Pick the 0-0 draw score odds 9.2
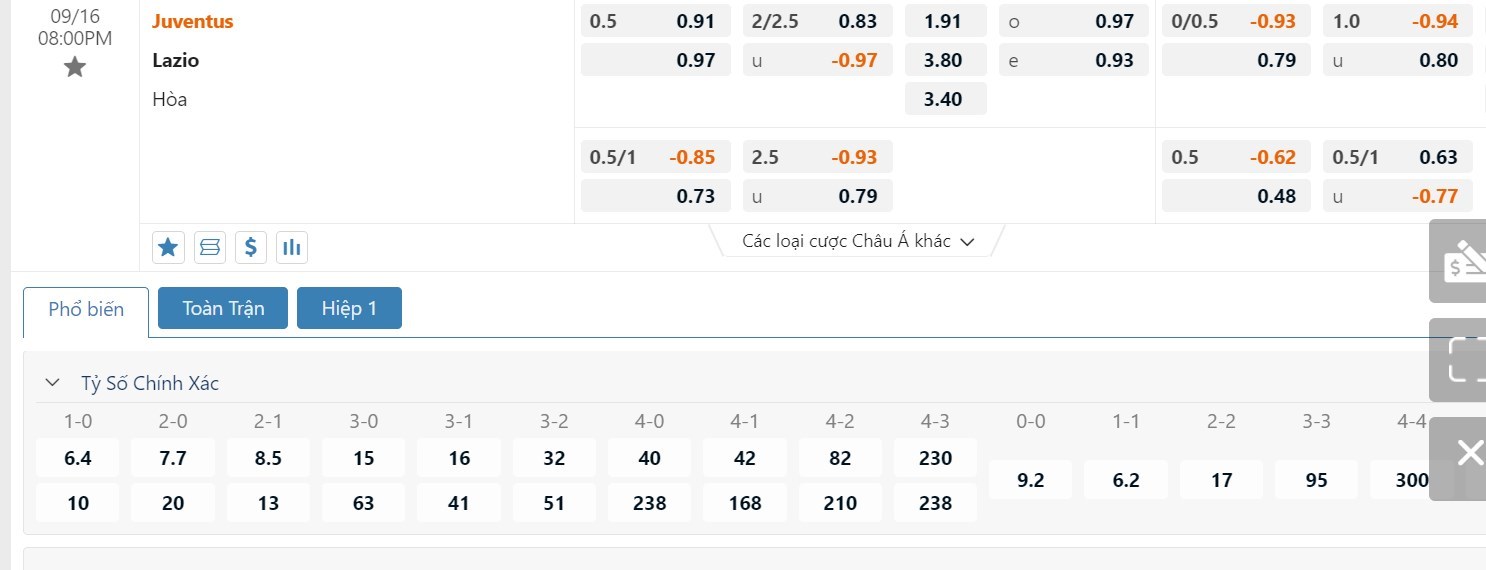The height and width of the screenshot is (570, 1486). point(1030,480)
